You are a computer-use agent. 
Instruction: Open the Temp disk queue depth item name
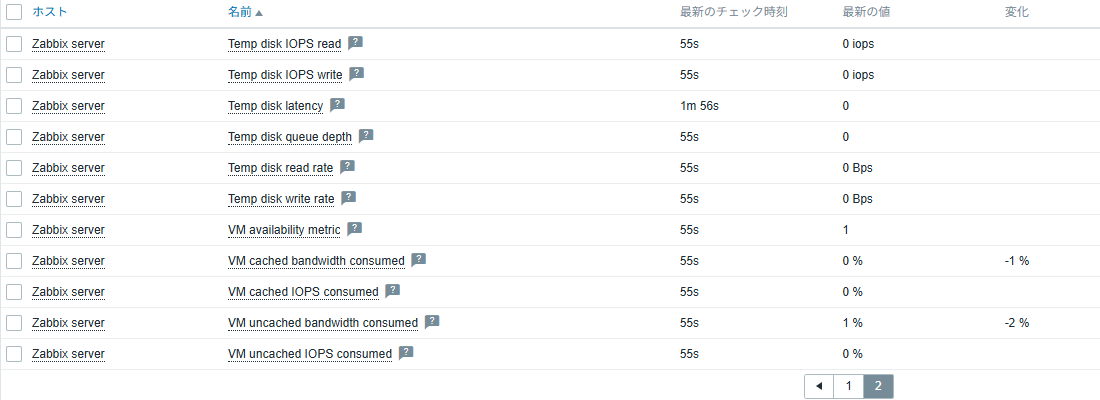[289, 137]
